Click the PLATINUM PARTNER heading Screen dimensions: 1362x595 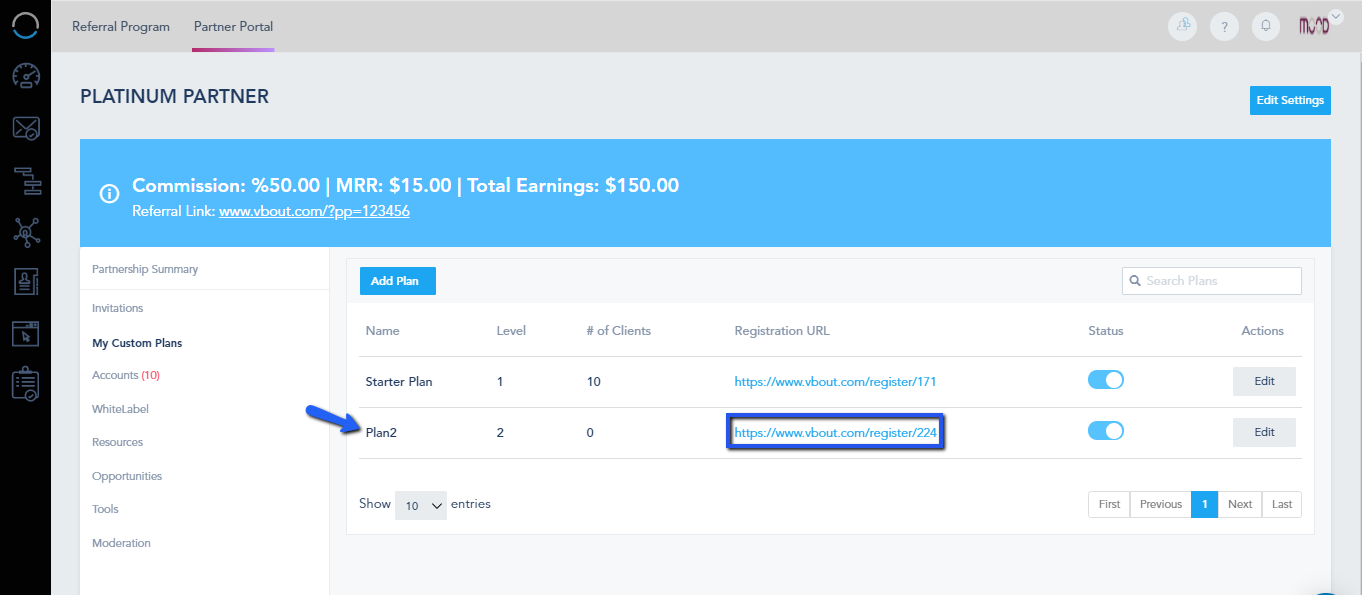pos(174,97)
